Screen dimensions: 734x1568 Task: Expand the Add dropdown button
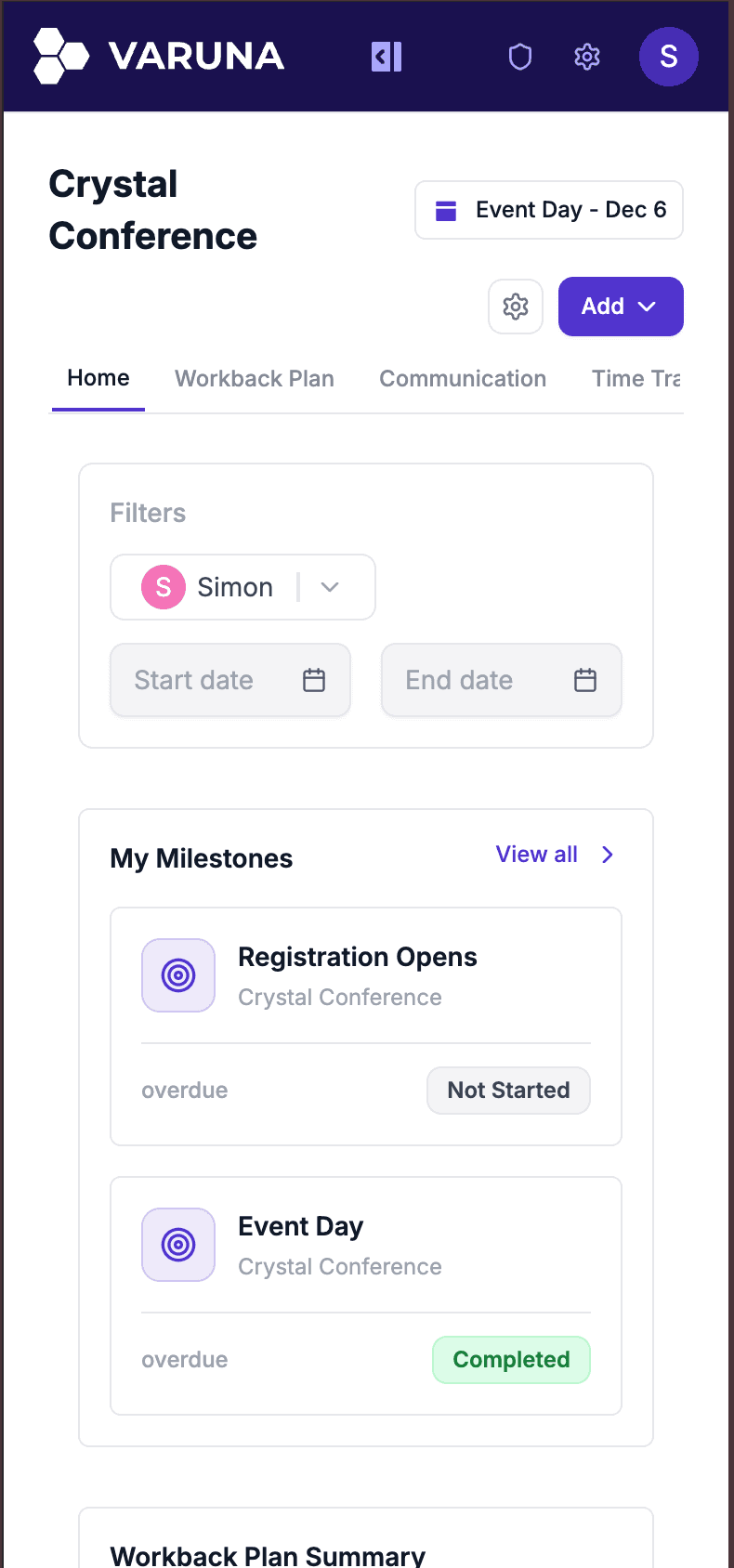pos(620,307)
